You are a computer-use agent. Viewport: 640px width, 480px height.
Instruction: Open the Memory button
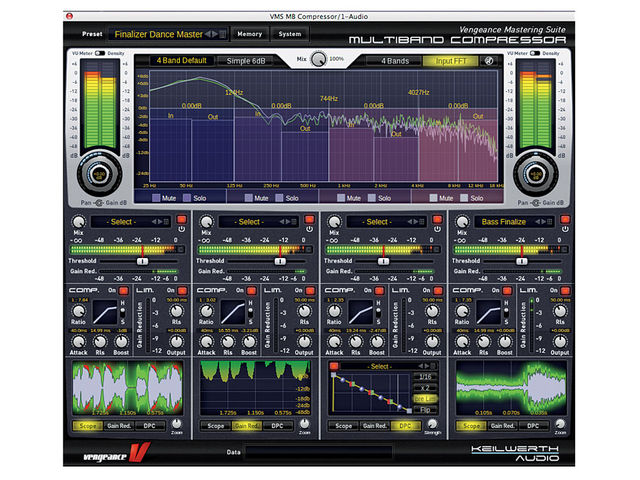click(250, 34)
